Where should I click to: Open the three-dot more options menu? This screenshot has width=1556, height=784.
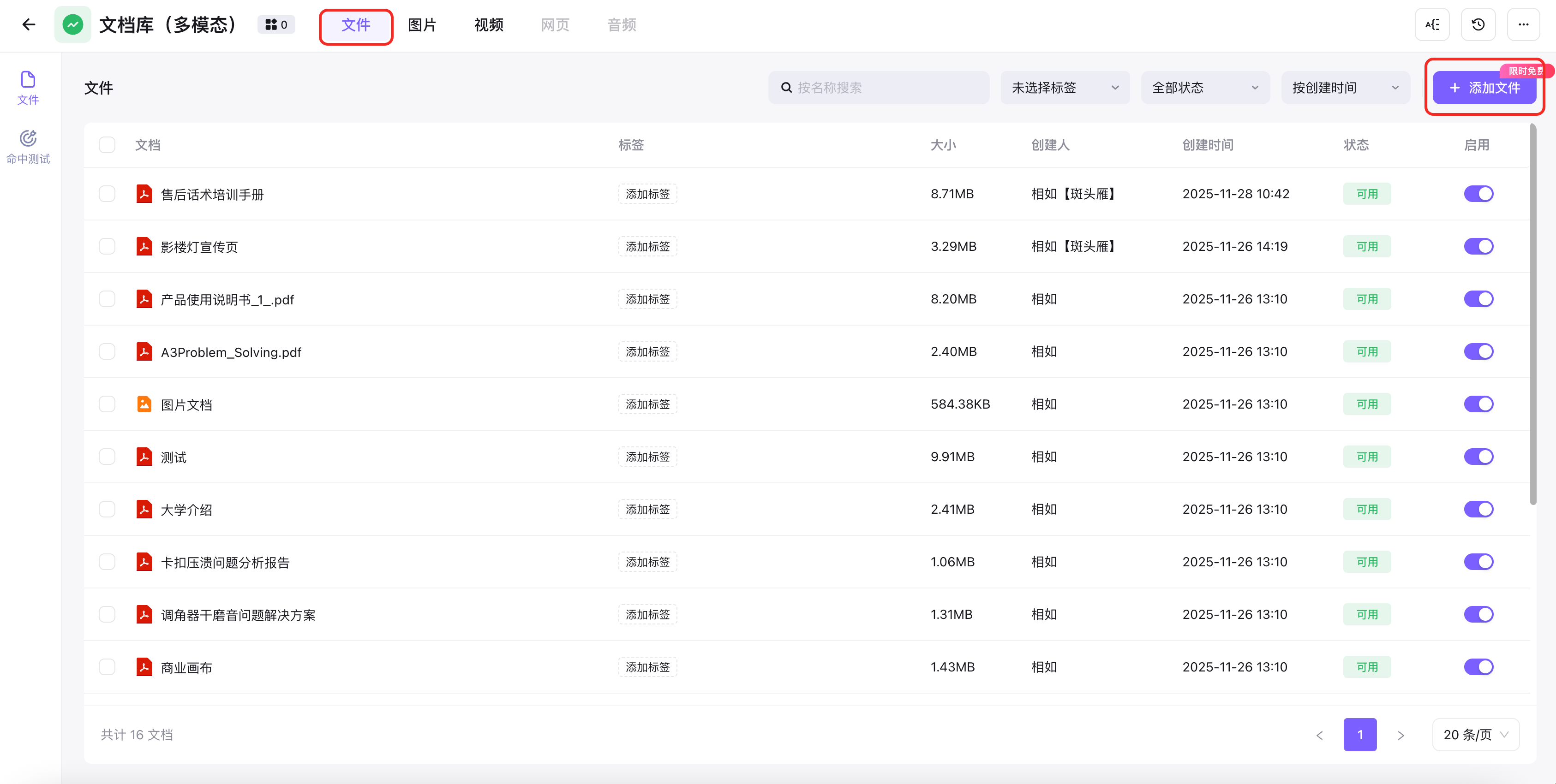coord(1523,25)
